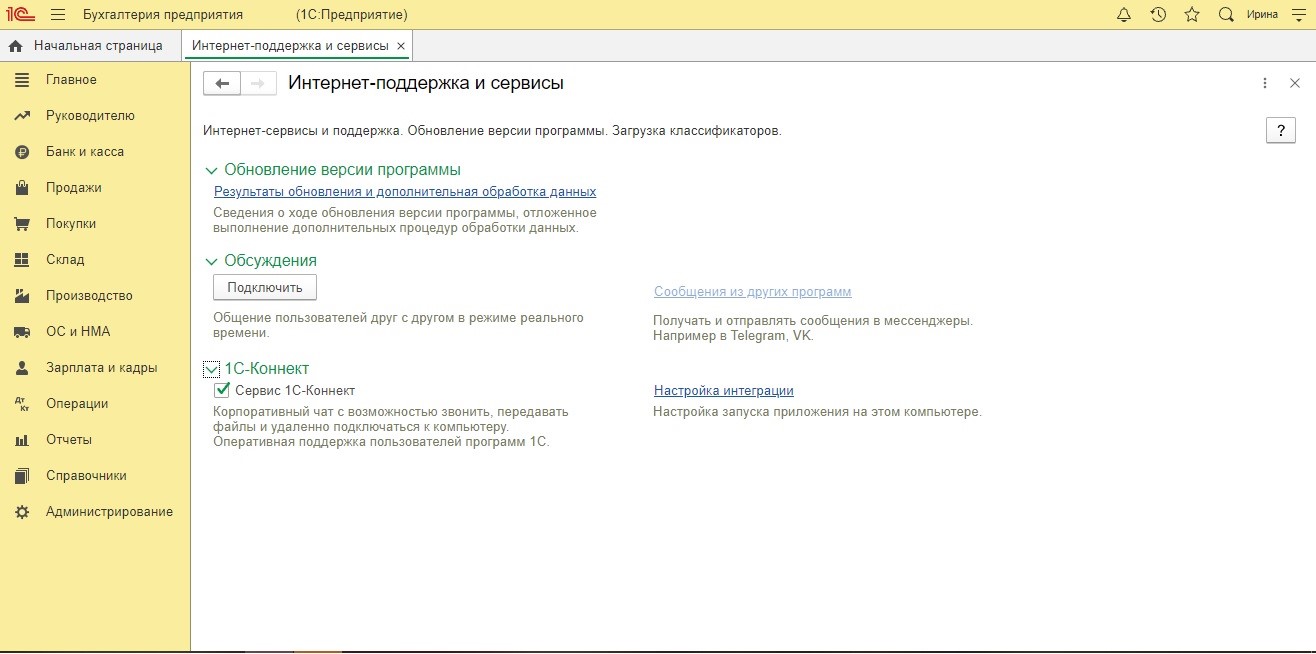Select Главное menu label

[x=71, y=80]
